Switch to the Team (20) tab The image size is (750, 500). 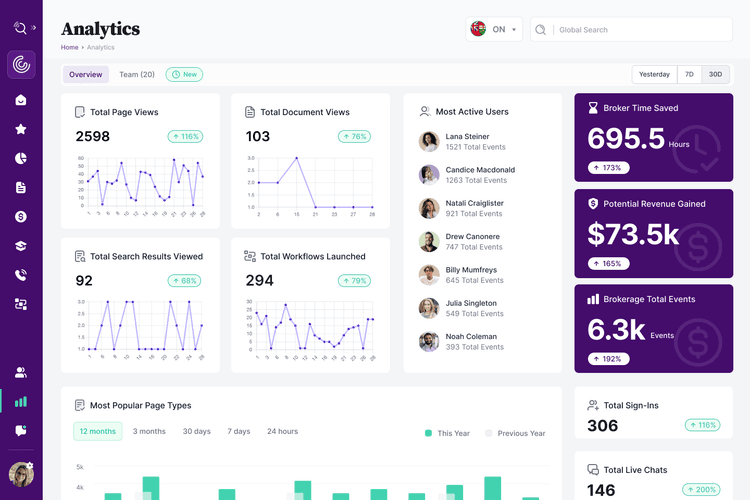pos(137,75)
